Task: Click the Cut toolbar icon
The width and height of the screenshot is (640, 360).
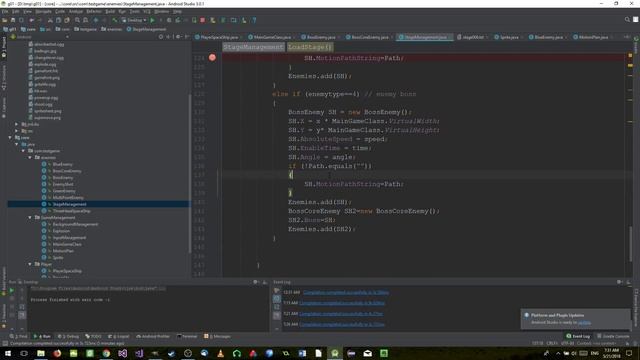Action: (x=50, y=20)
